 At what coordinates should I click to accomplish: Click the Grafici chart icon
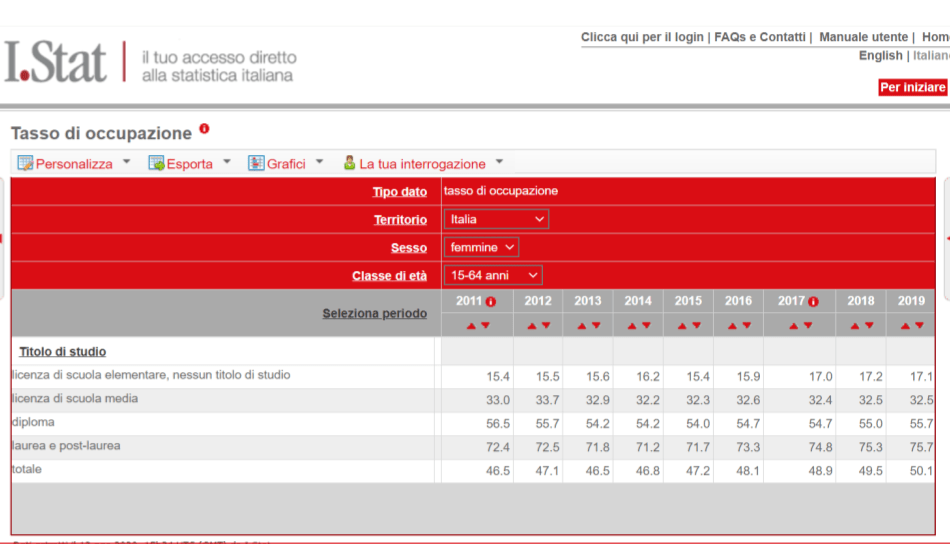coord(256,163)
